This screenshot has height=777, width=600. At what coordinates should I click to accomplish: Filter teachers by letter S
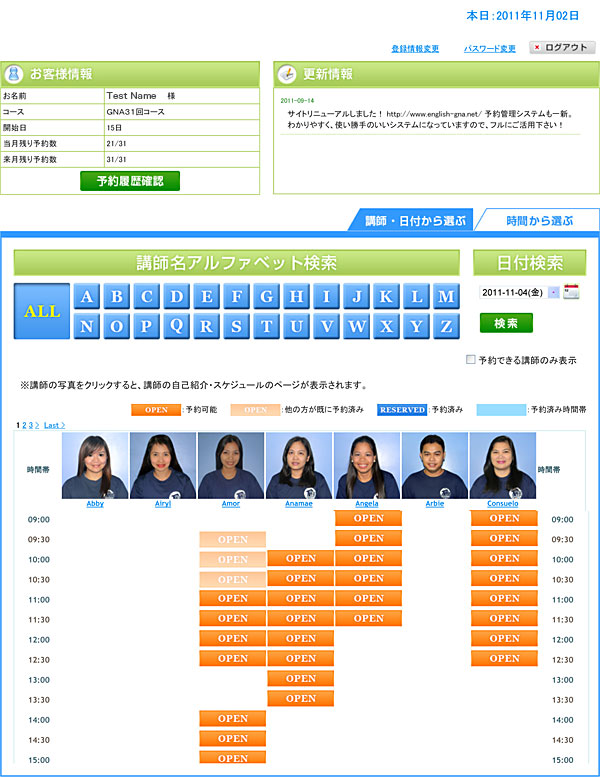click(236, 326)
